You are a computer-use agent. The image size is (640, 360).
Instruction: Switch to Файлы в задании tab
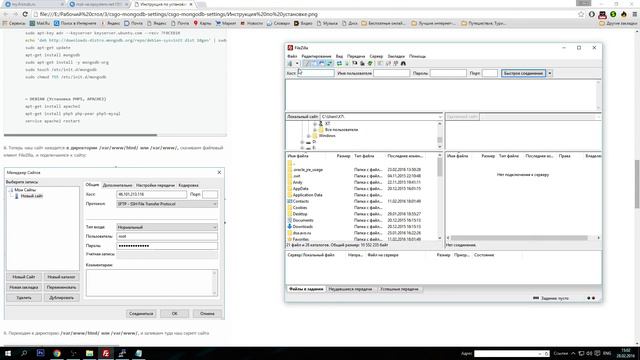(306, 289)
